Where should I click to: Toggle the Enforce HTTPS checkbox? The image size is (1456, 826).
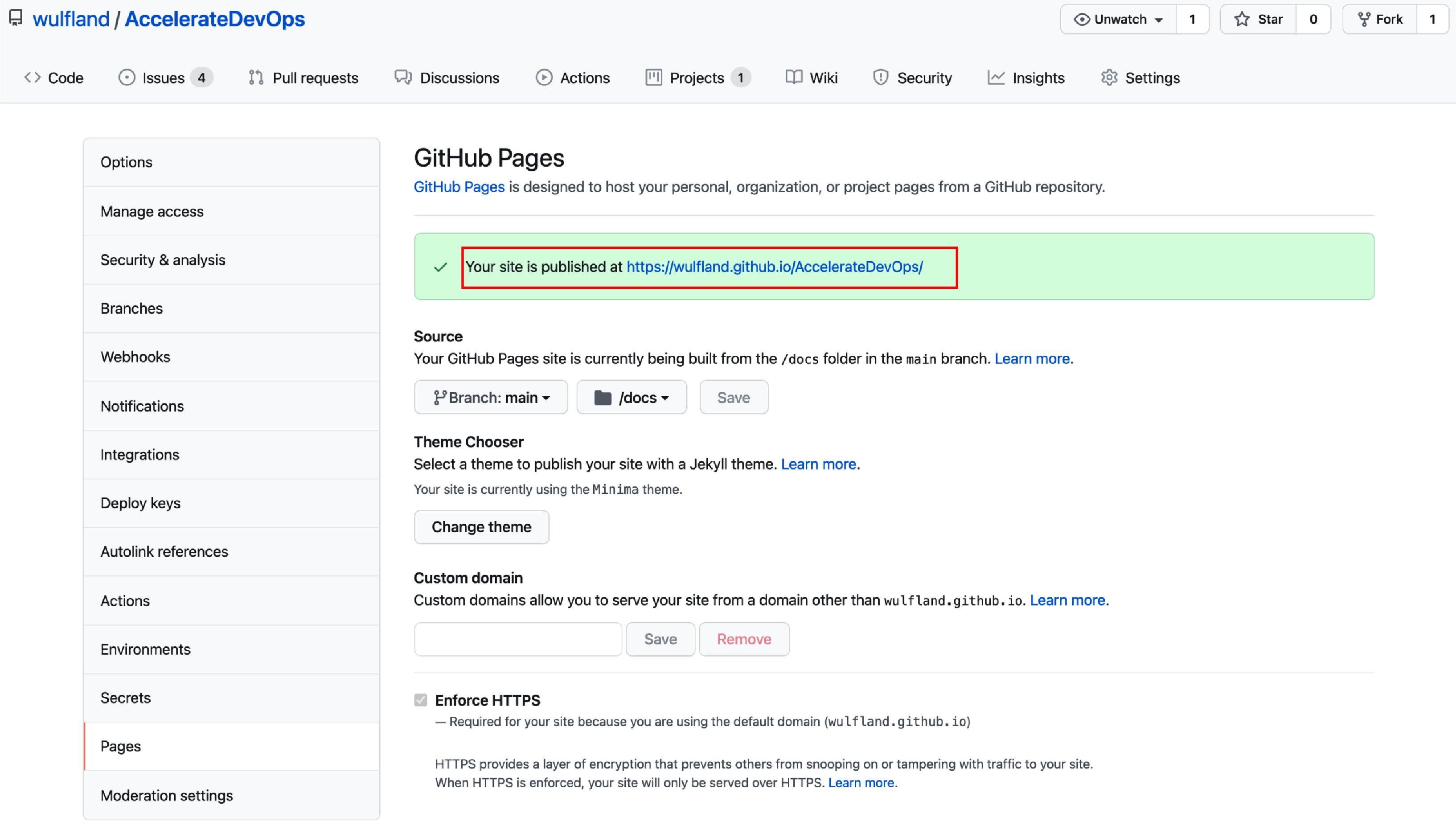pyautogui.click(x=420, y=699)
